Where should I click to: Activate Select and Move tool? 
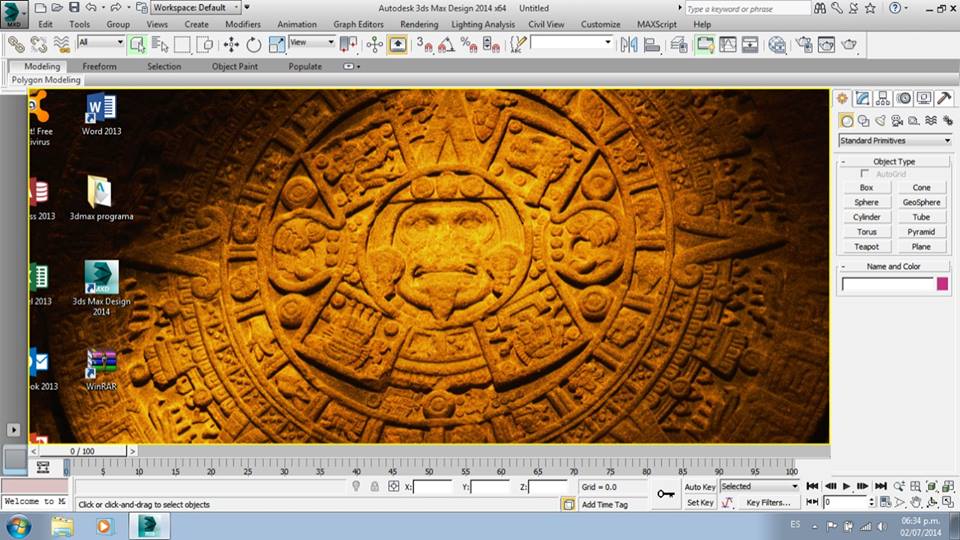tap(231, 45)
